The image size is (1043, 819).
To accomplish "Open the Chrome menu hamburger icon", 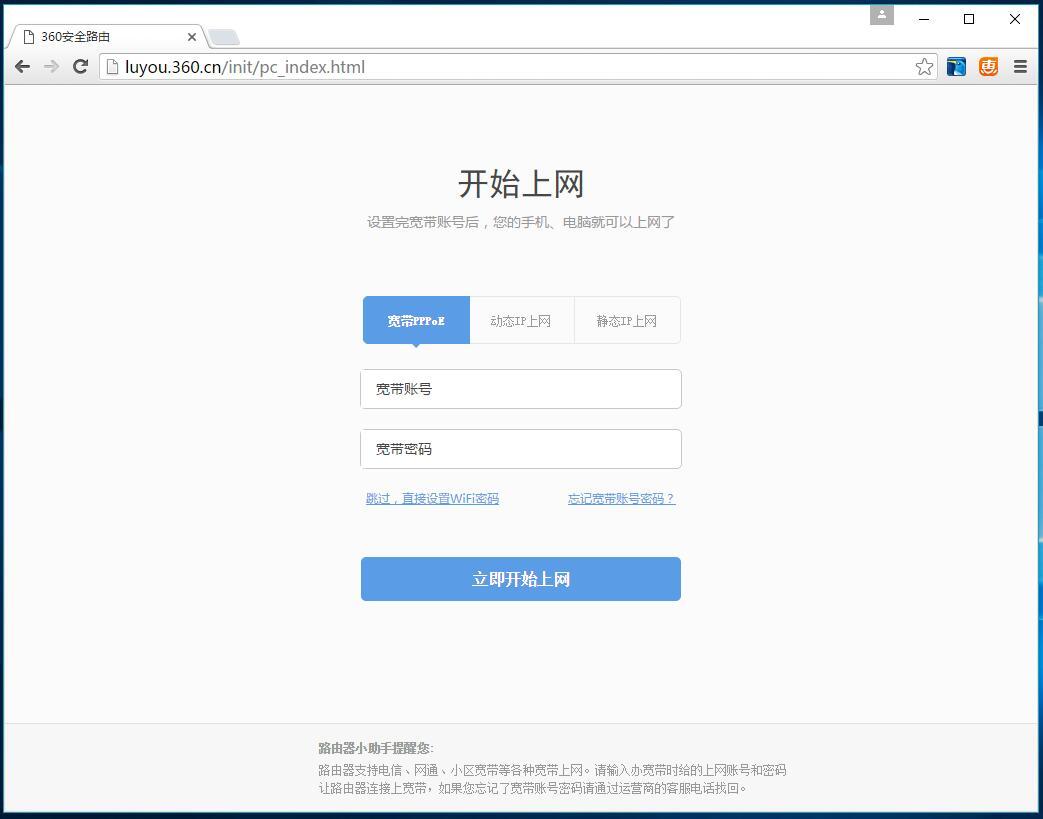I will pos(1020,66).
